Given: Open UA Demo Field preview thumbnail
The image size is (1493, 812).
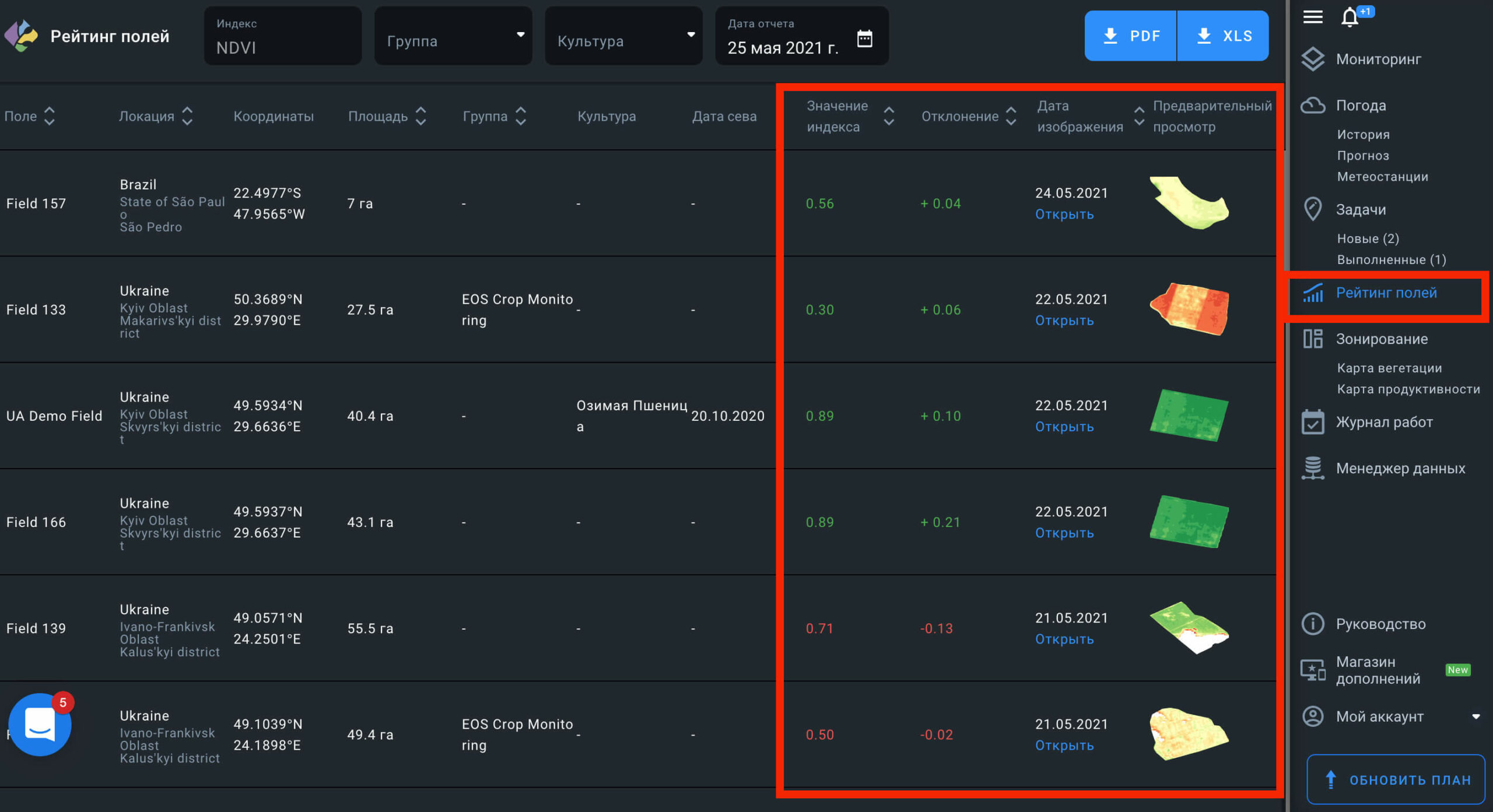Looking at the screenshot, I should 1189,415.
